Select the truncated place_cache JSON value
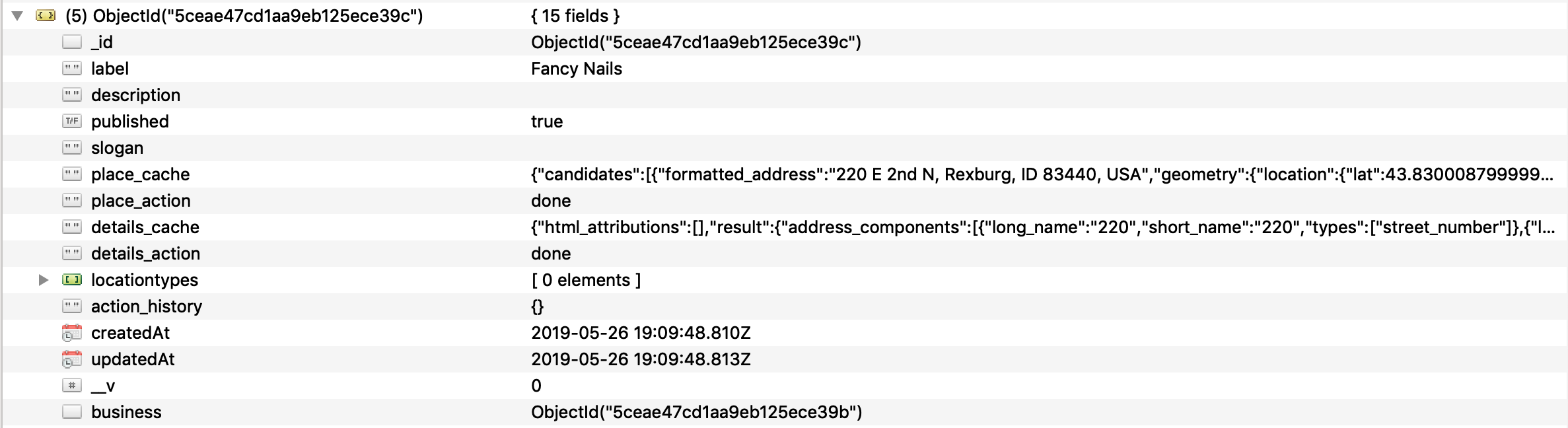This screenshot has height=428, width=1568. (x=925, y=174)
